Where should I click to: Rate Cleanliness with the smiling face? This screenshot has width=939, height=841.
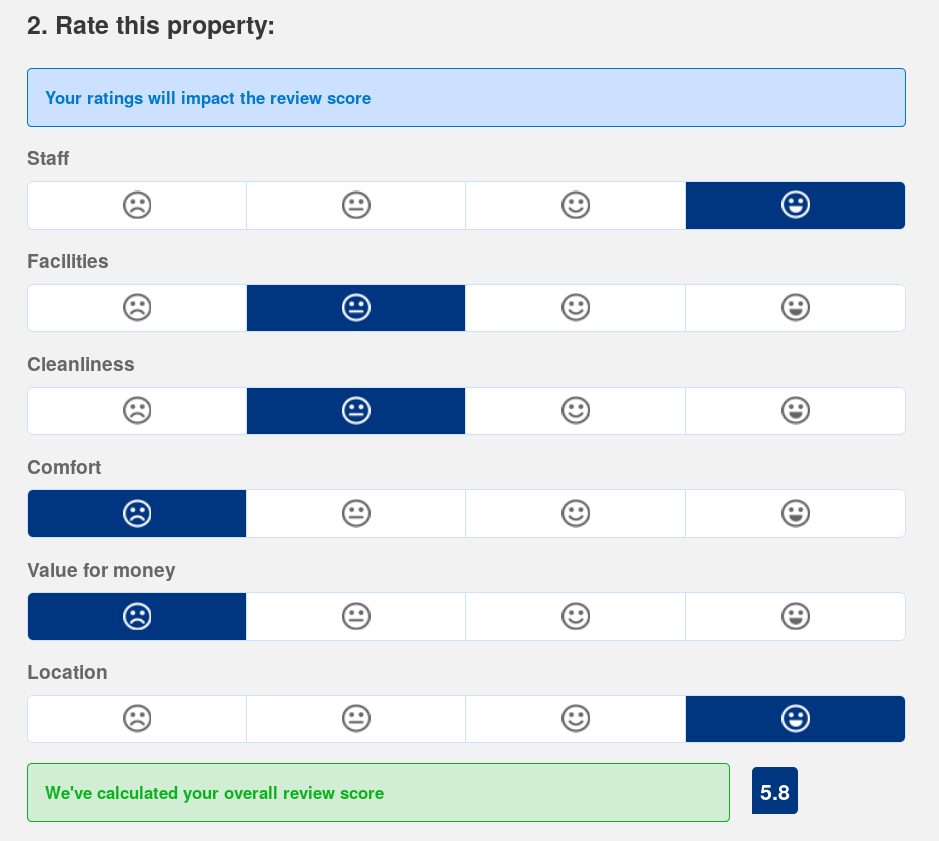tap(575, 411)
